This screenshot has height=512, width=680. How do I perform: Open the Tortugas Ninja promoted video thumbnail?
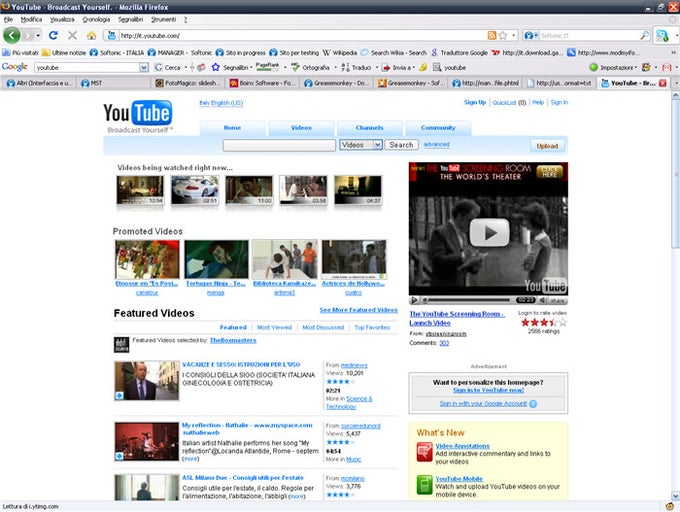(216, 260)
